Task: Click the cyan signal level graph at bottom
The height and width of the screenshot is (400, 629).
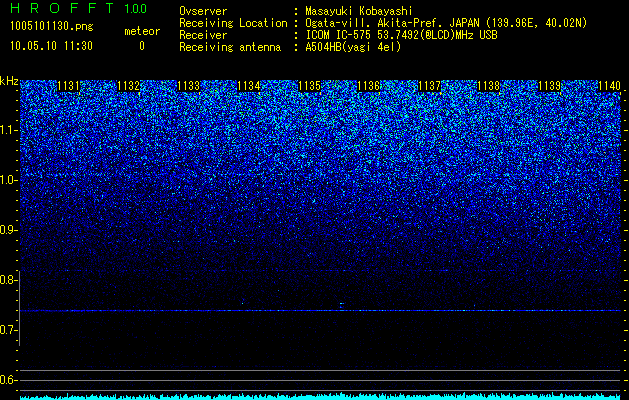Action: [x=321, y=396]
